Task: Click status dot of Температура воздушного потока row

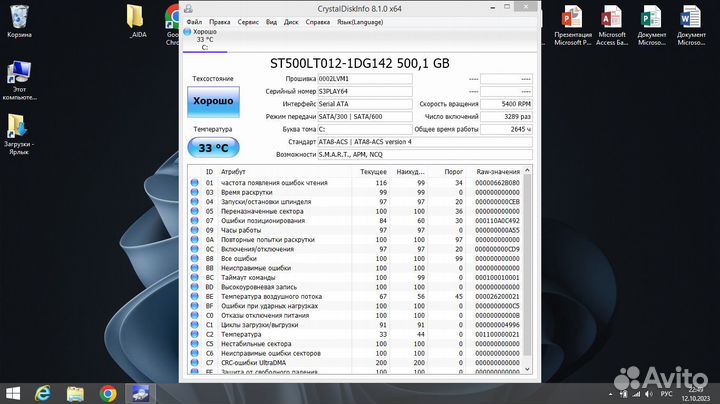Action: [x=195, y=297]
